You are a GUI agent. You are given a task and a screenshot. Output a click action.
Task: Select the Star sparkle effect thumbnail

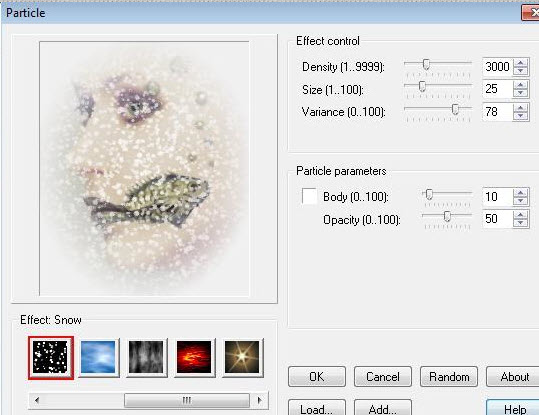point(243,358)
